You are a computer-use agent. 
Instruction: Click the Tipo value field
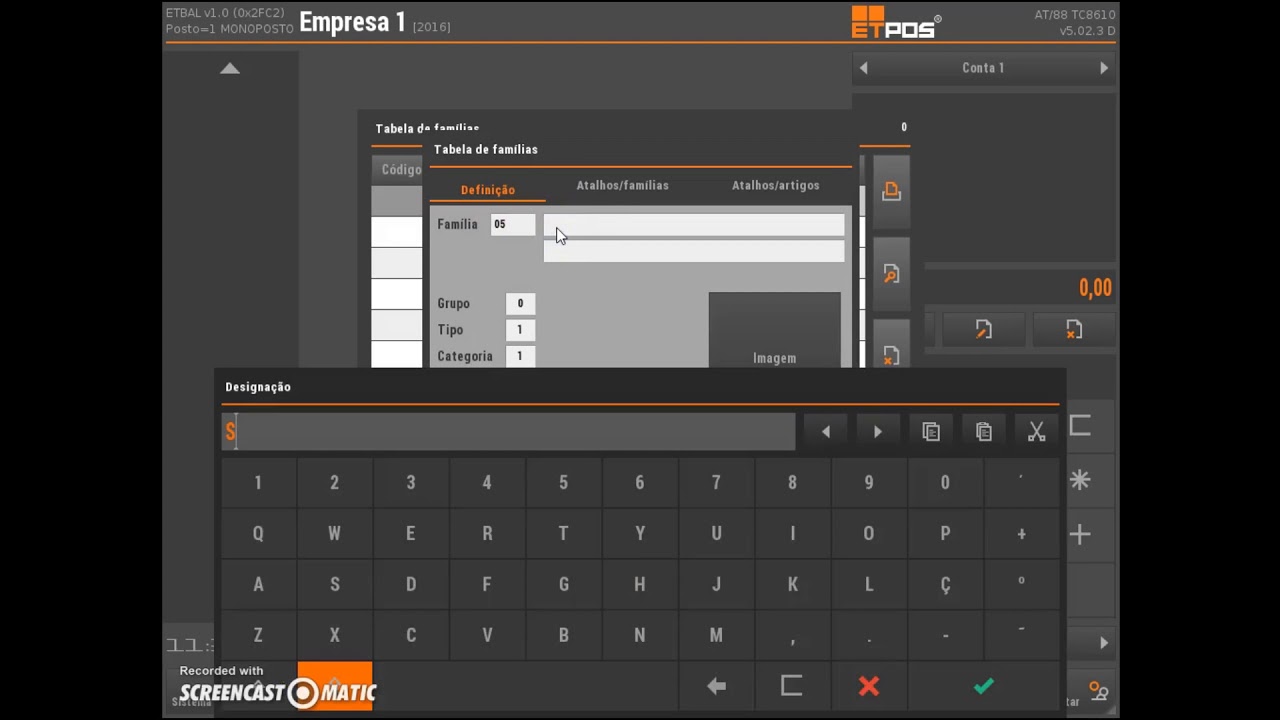(520, 329)
